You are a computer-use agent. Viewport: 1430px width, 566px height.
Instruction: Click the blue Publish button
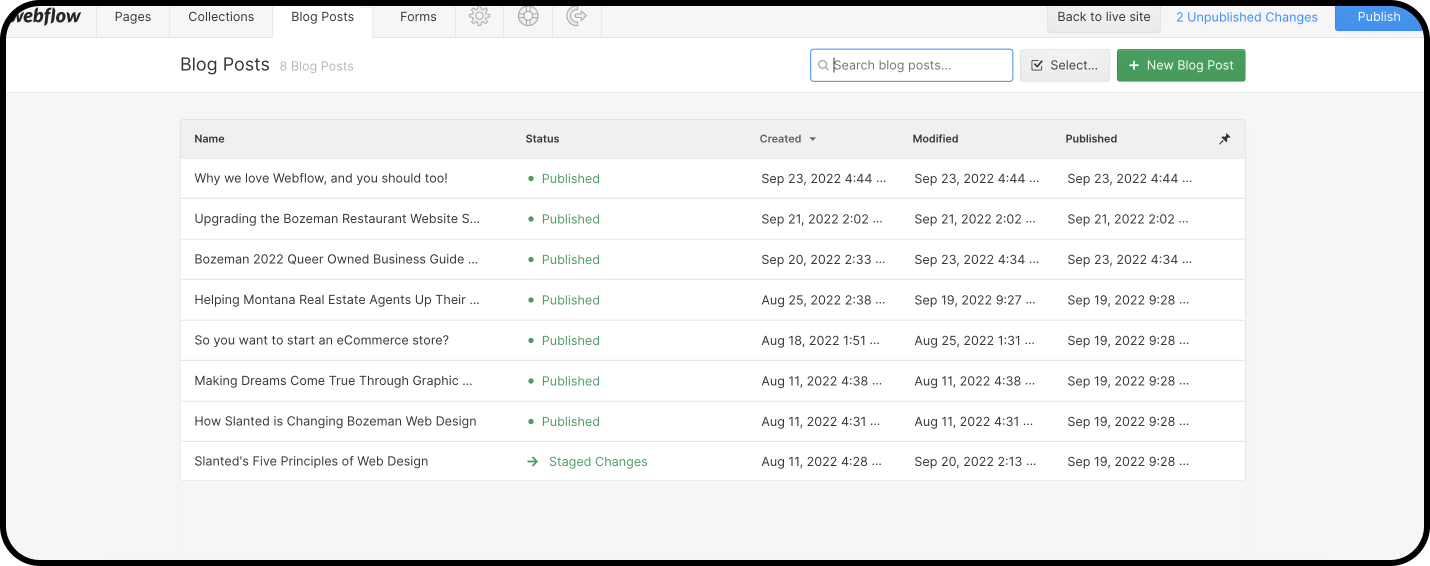[x=1378, y=17]
